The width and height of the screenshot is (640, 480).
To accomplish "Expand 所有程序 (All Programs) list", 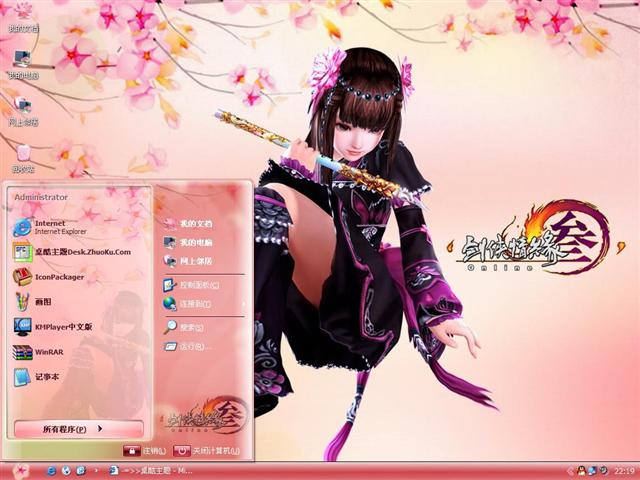I will (79, 429).
